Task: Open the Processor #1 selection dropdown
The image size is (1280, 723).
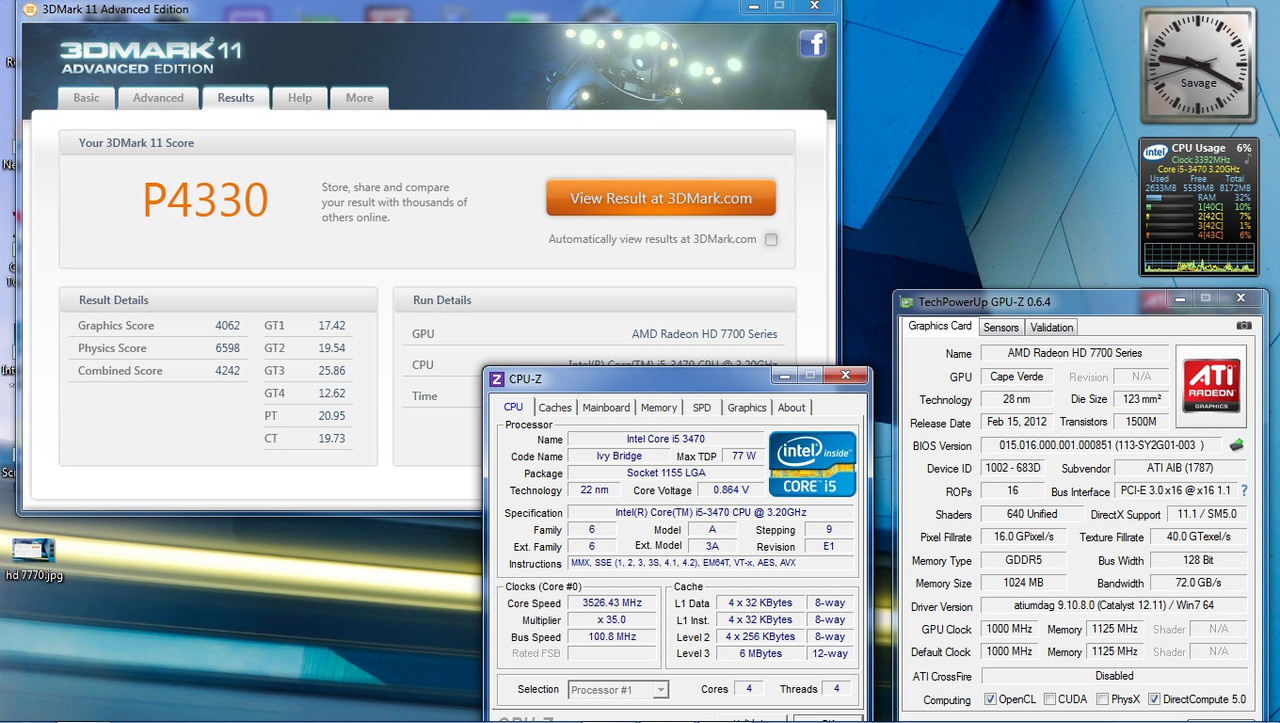Action: [618, 689]
